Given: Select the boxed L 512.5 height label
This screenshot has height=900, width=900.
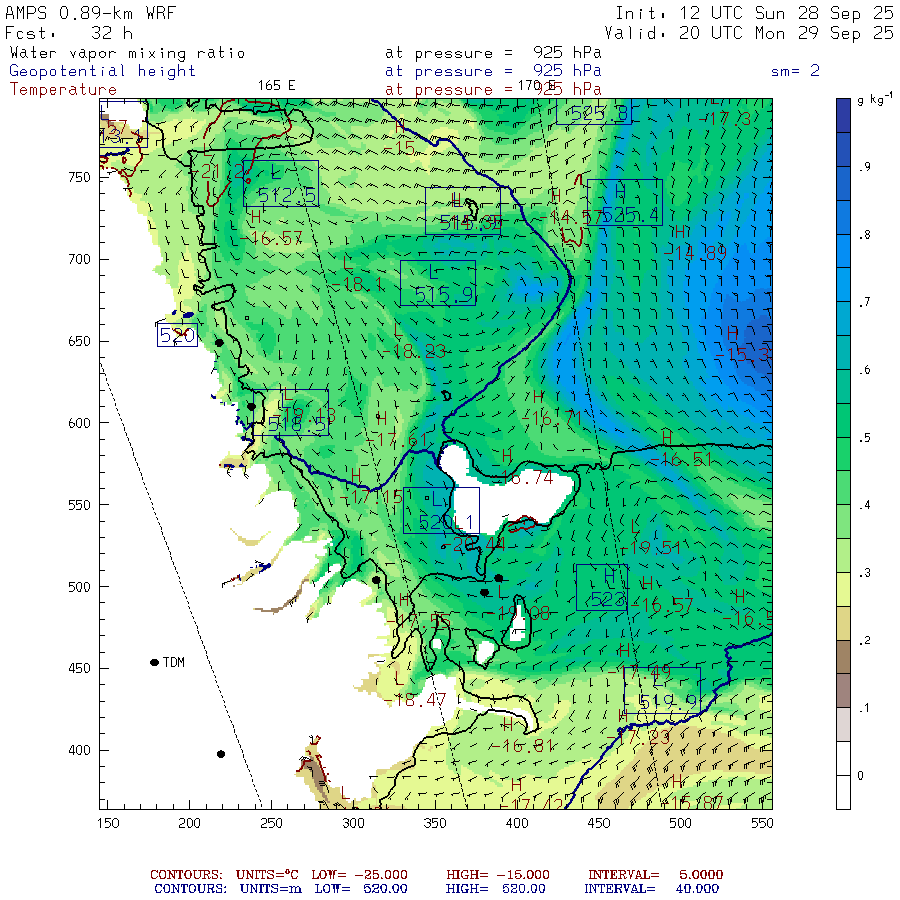Looking at the screenshot, I should (281, 184).
